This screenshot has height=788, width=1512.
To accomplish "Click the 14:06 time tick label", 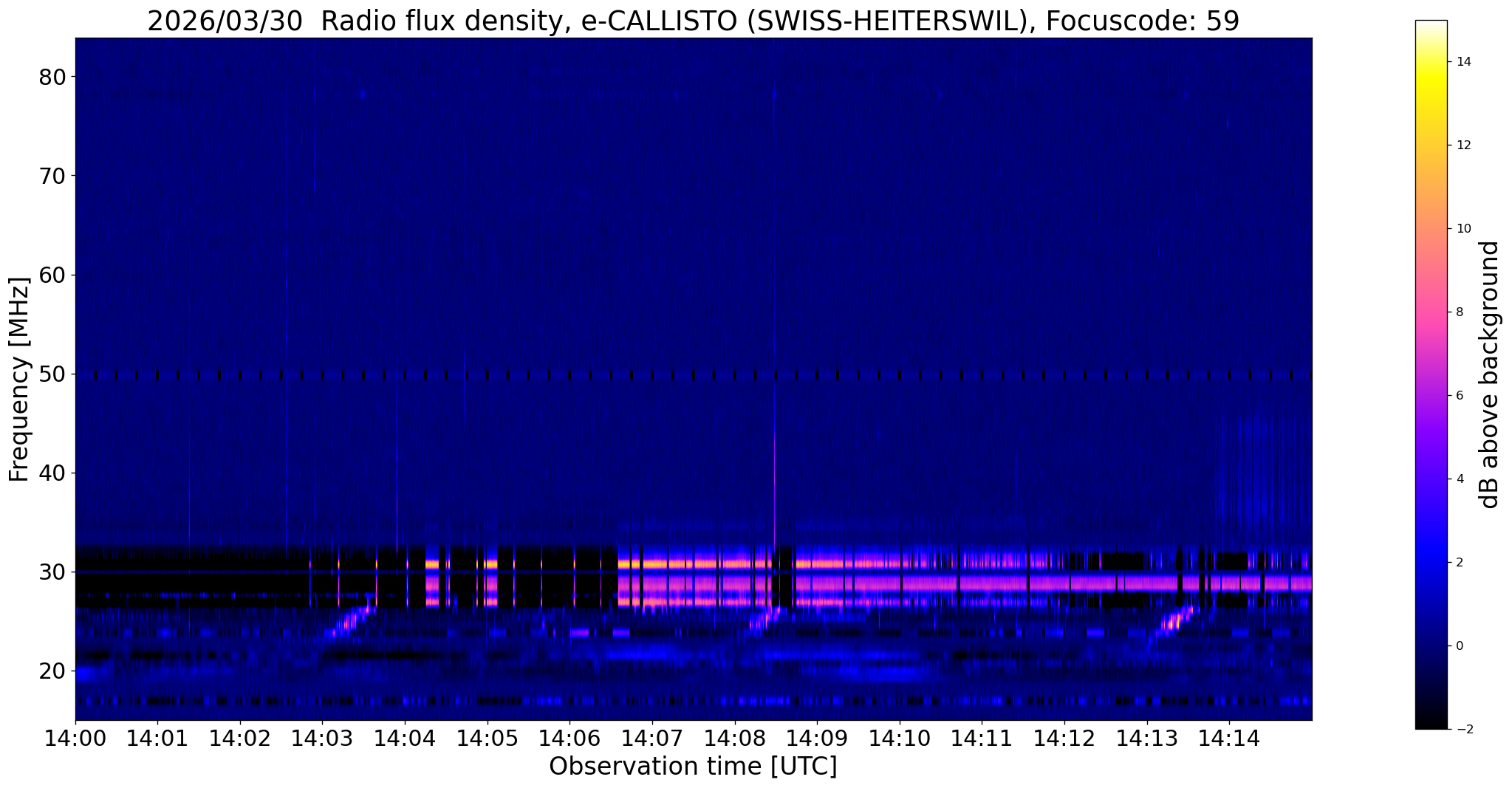I will point(569,738).
